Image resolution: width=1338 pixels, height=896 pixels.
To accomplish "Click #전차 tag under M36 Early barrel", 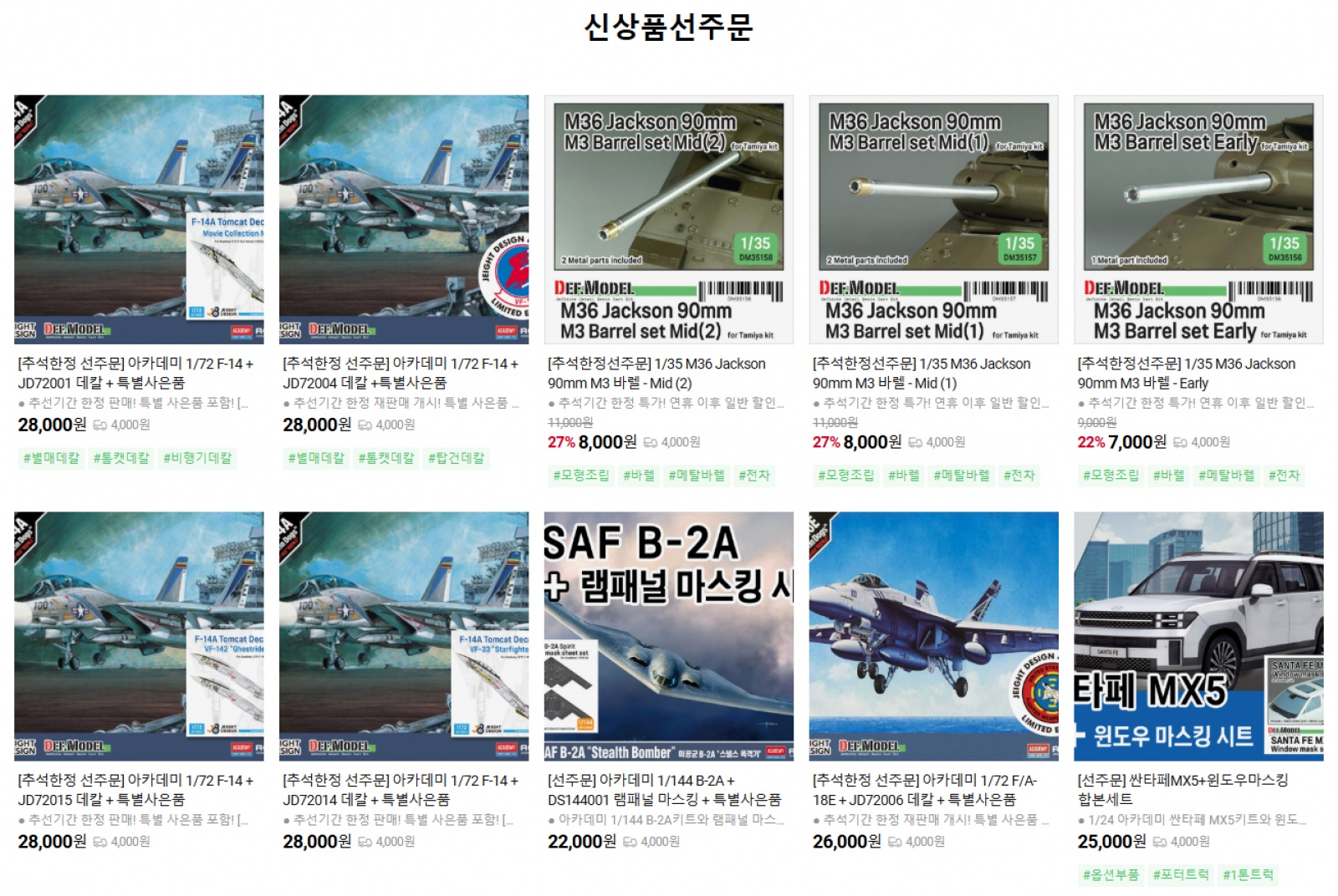I will pos(1284,476).
